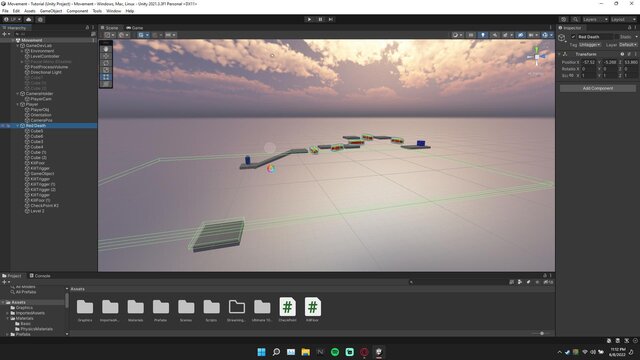Click the Project search field
640x360 pixels.
pos(457,282)
